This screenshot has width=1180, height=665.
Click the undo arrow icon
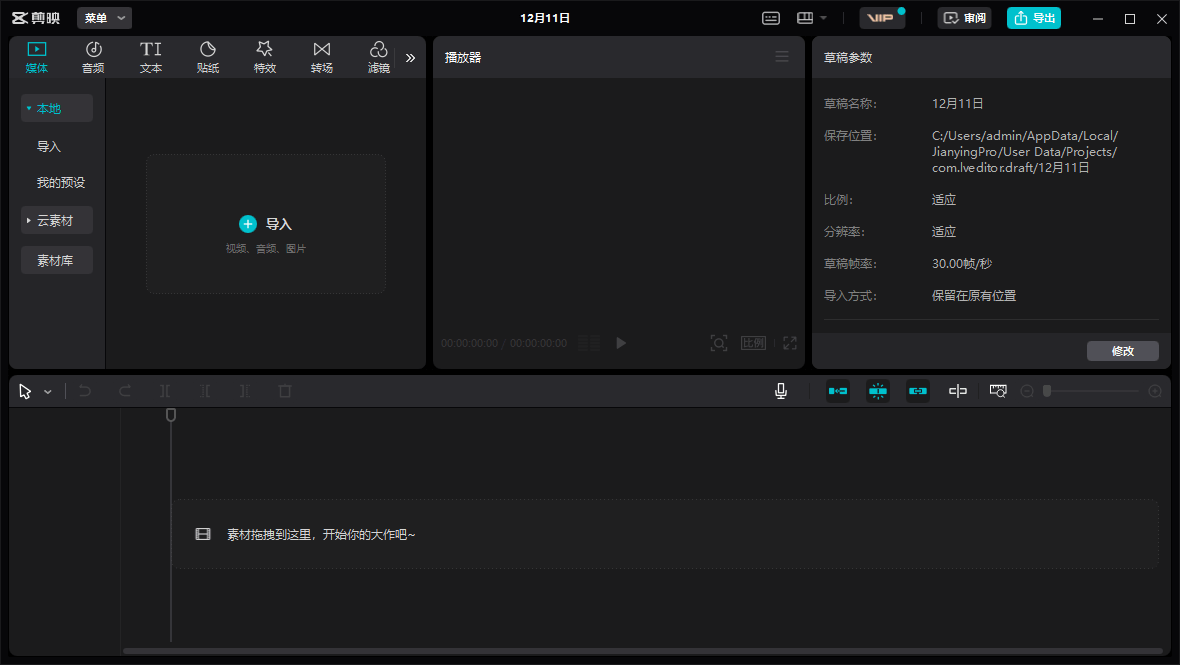85,391
